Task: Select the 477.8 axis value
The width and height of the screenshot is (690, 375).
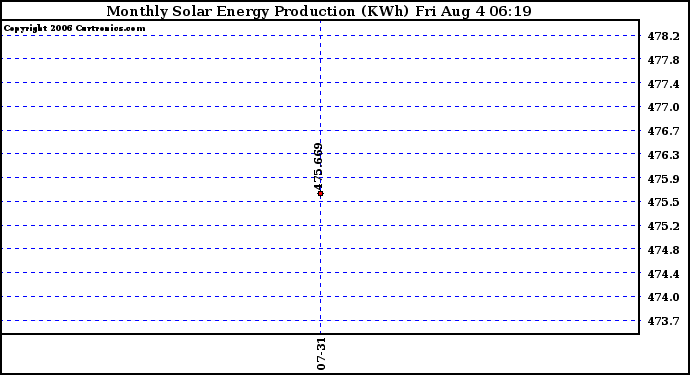Action: pyautogui.click(x=663, y=60)
